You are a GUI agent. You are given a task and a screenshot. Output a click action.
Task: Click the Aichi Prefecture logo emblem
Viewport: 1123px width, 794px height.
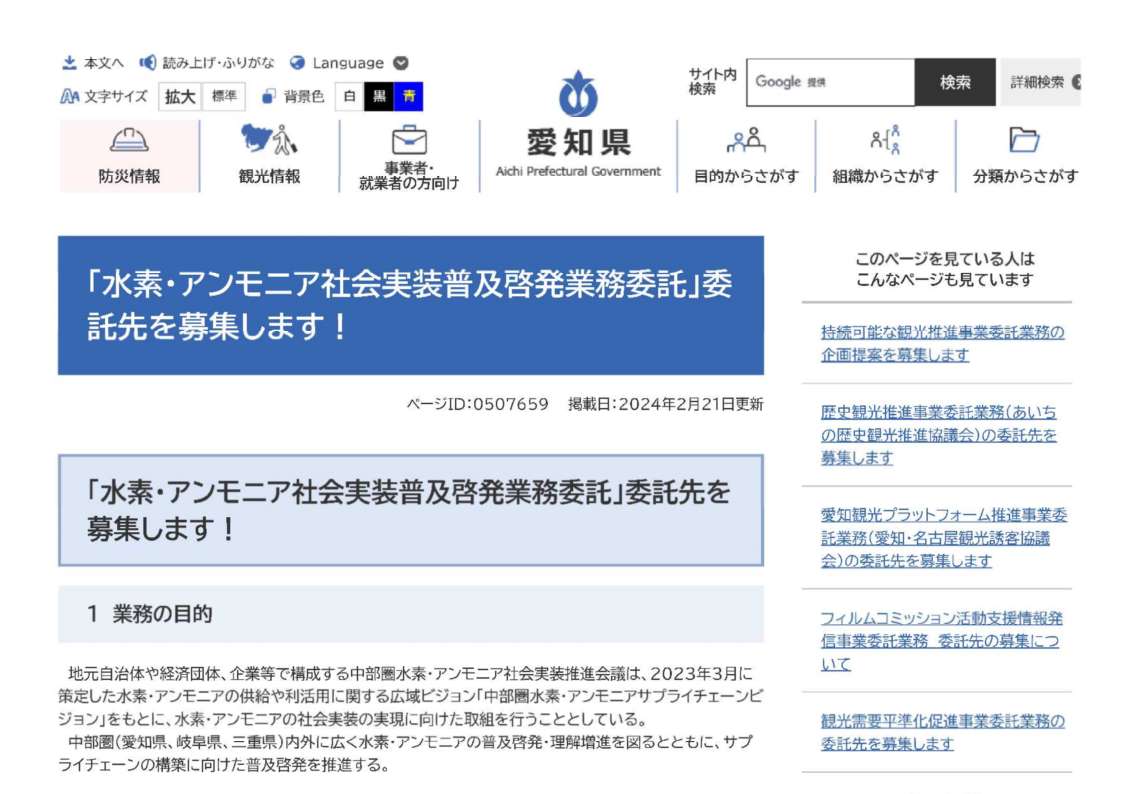click(578, 95)
